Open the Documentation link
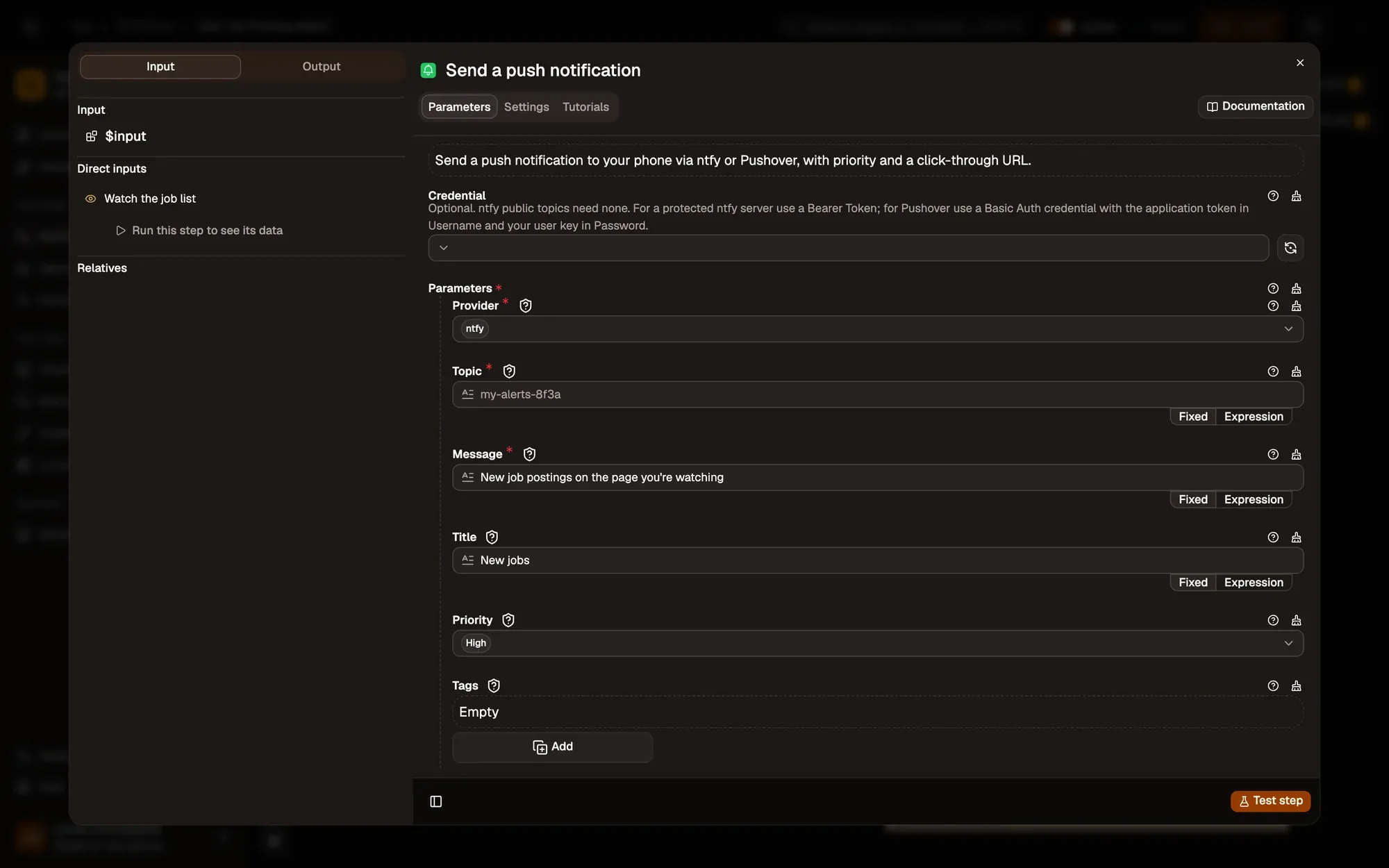 coord(1255,106)
